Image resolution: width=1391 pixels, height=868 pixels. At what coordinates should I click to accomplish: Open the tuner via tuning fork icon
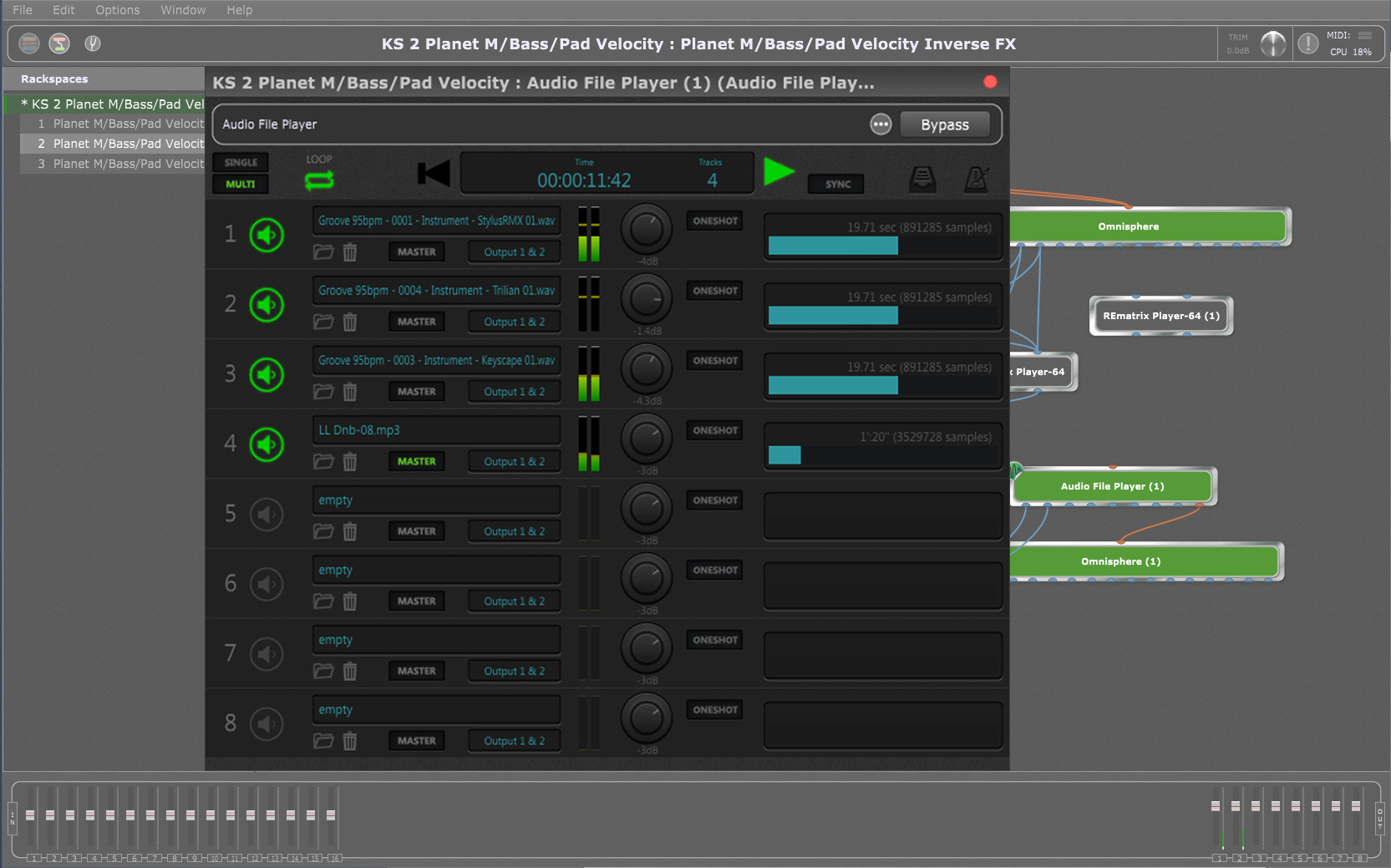pos(92,43)
